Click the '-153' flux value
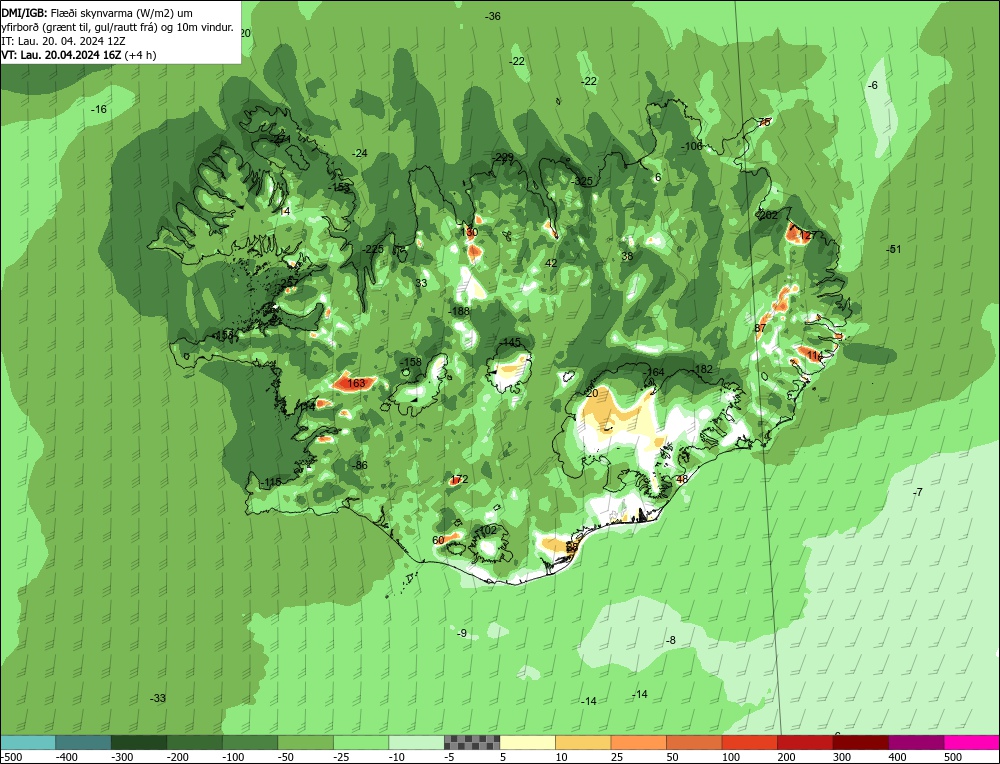 coord(340,187)
